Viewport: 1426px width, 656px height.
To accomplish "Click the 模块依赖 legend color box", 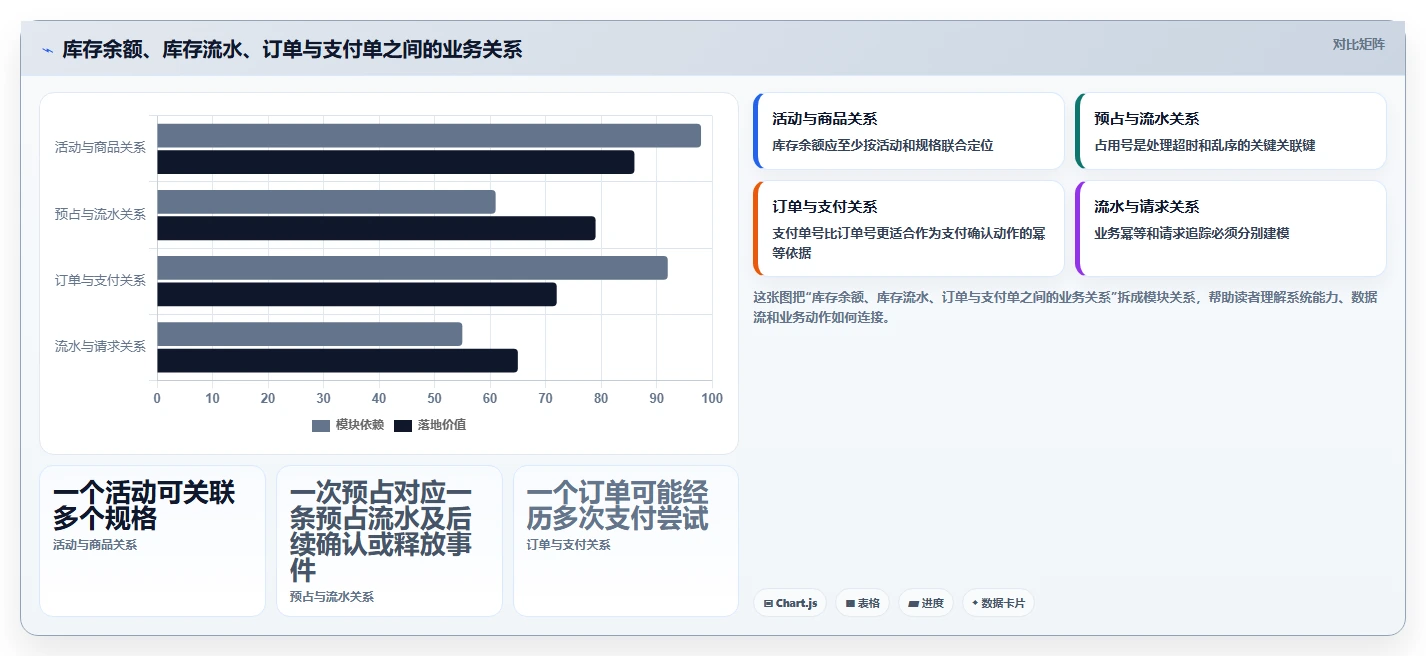I will (321, 426).
